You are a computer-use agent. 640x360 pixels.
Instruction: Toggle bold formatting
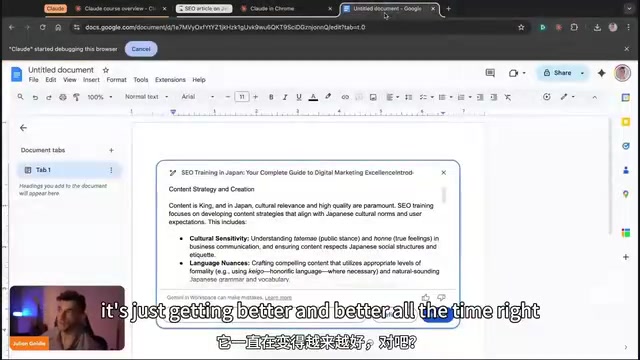point(271,97)
